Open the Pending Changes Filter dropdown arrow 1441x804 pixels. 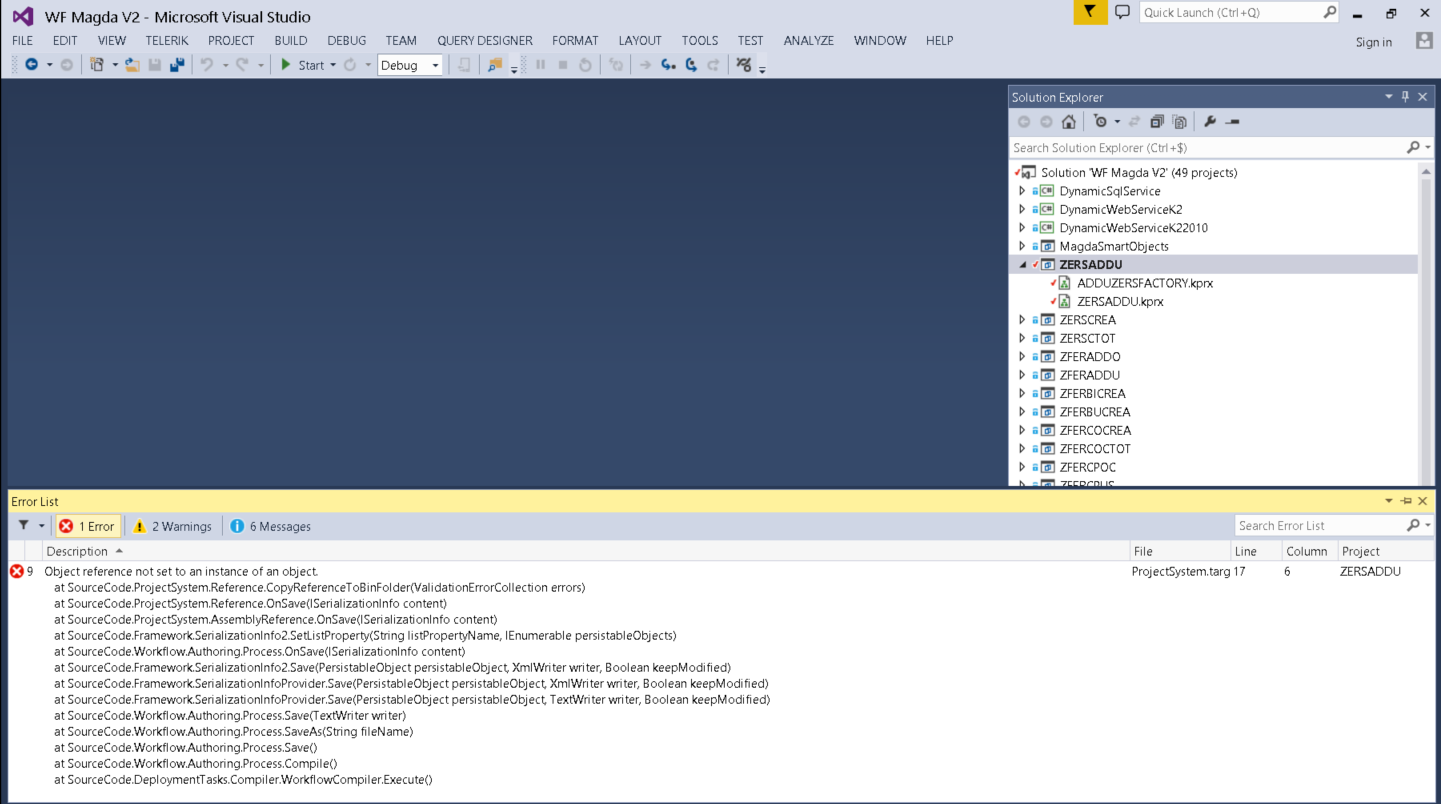pyautogui.click(x=1117, y=122)
